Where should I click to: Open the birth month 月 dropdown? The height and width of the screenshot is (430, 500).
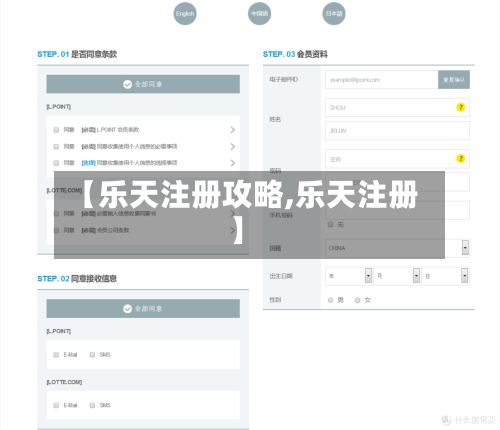click(397, 276)
